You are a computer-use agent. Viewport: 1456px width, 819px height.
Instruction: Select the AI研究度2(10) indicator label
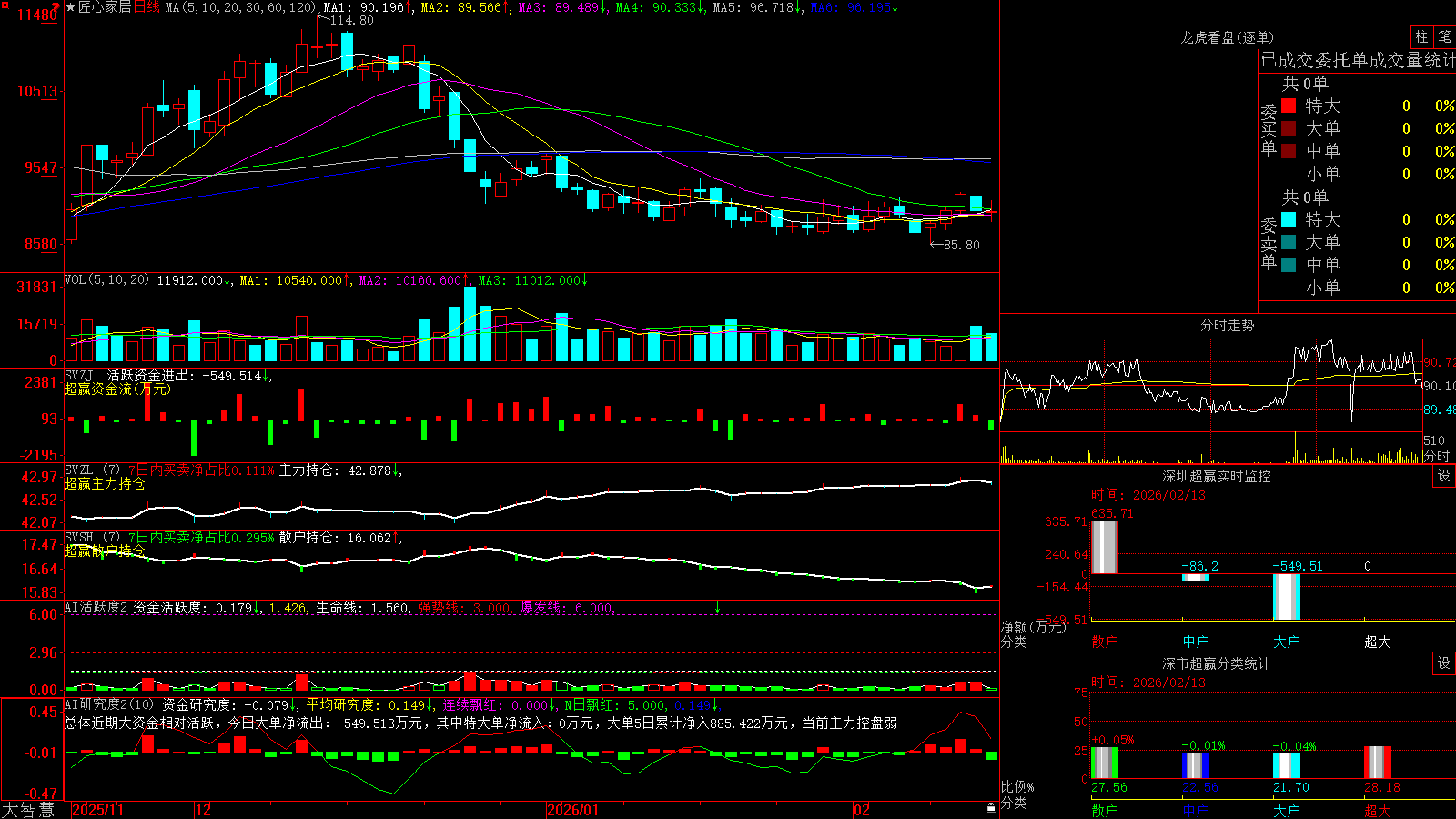tap(109, 704)
